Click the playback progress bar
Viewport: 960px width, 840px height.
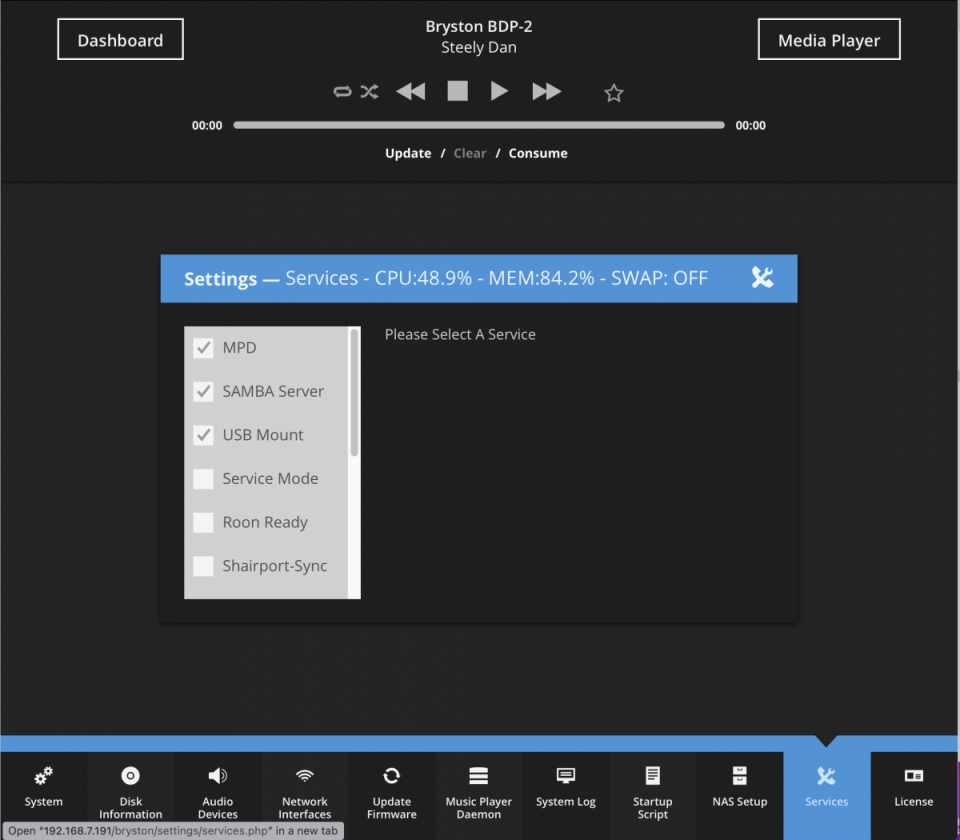[x=479, y=125]
